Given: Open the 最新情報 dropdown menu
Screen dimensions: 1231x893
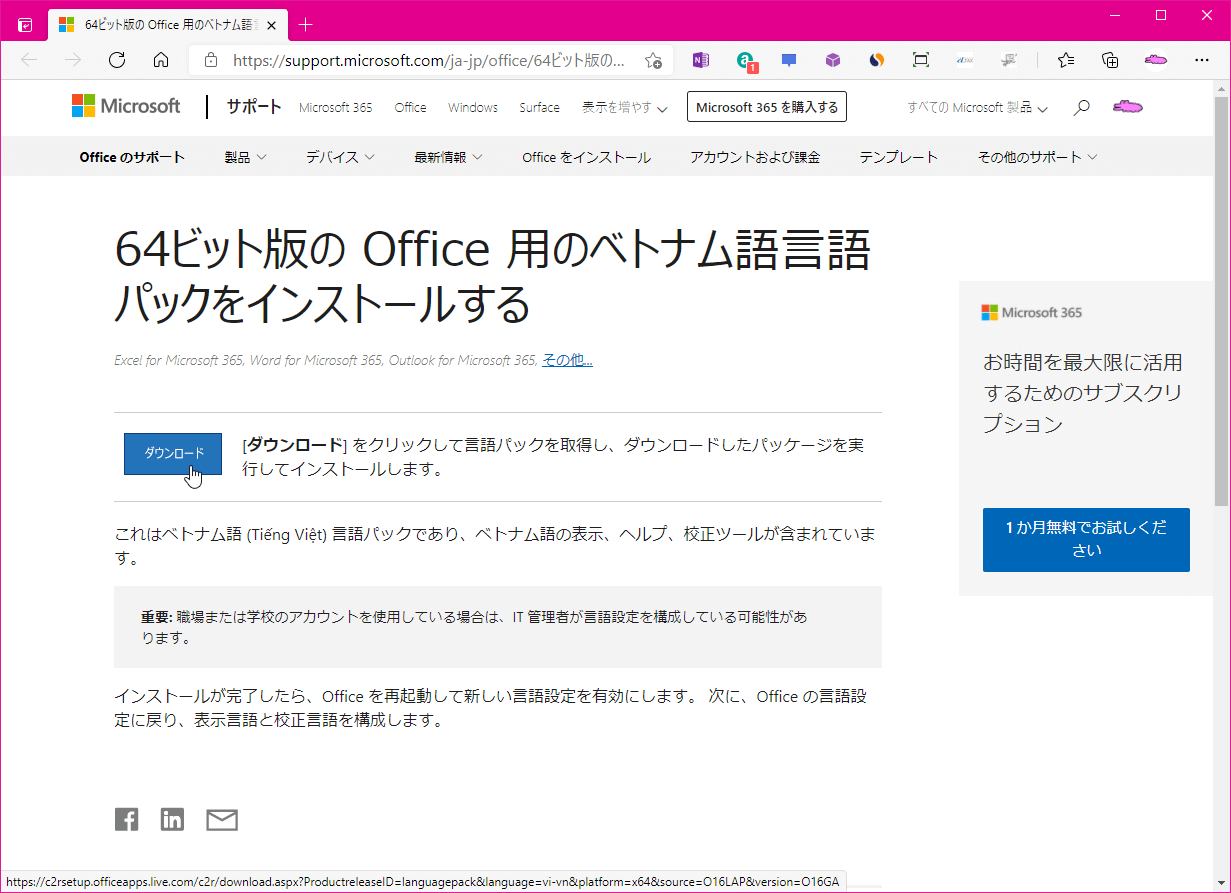Looking at the screenshot, I should coord(448,157).
